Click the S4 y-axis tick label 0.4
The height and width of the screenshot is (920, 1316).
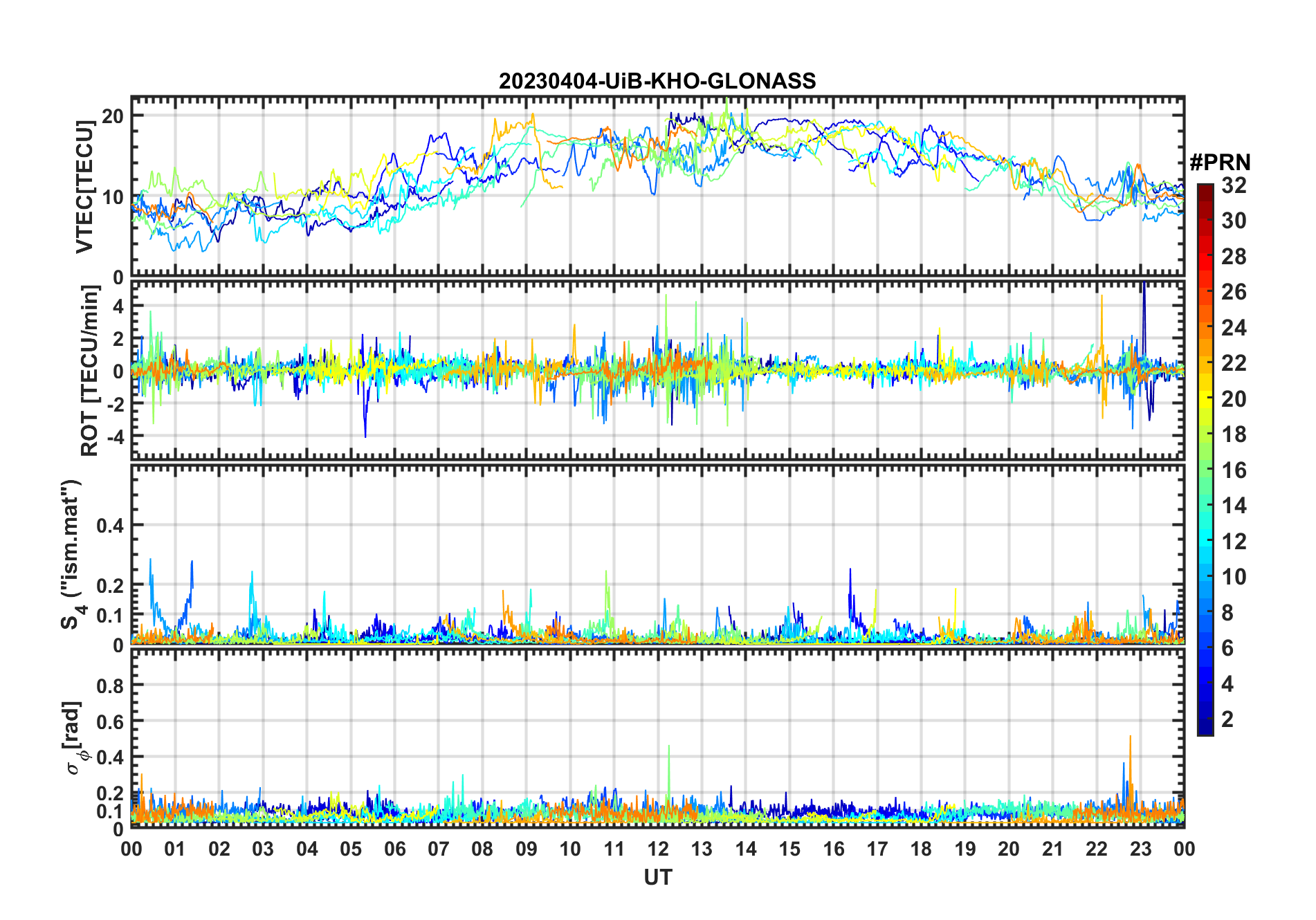point(110,526)
